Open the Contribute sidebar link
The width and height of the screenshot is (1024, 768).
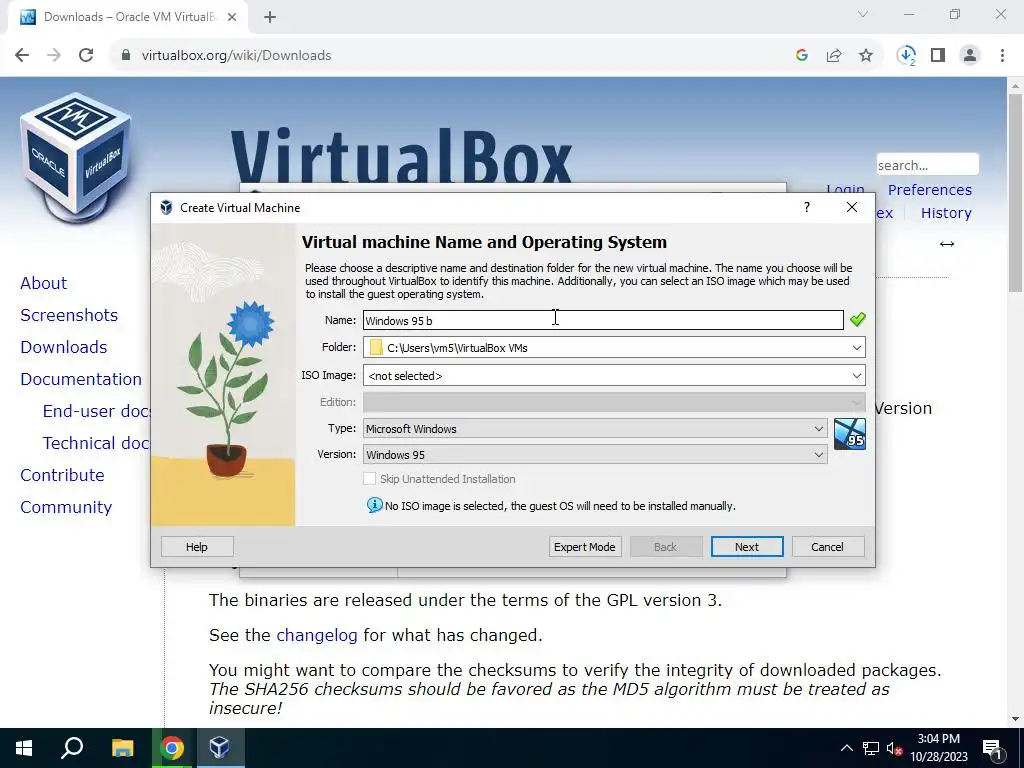pos(63,475)
